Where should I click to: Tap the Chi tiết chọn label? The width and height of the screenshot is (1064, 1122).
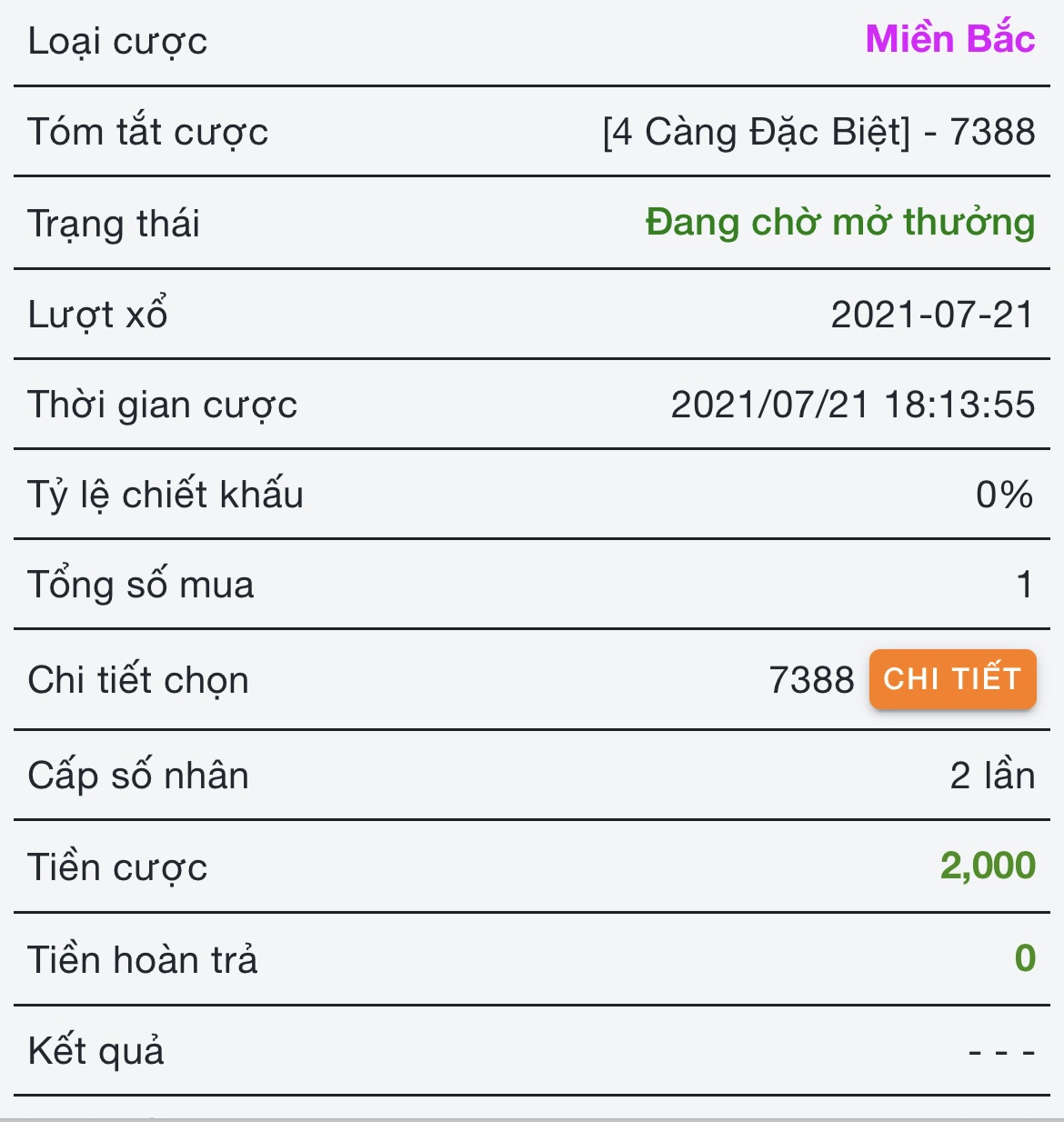pyautogui.click(x=137, y=680)
